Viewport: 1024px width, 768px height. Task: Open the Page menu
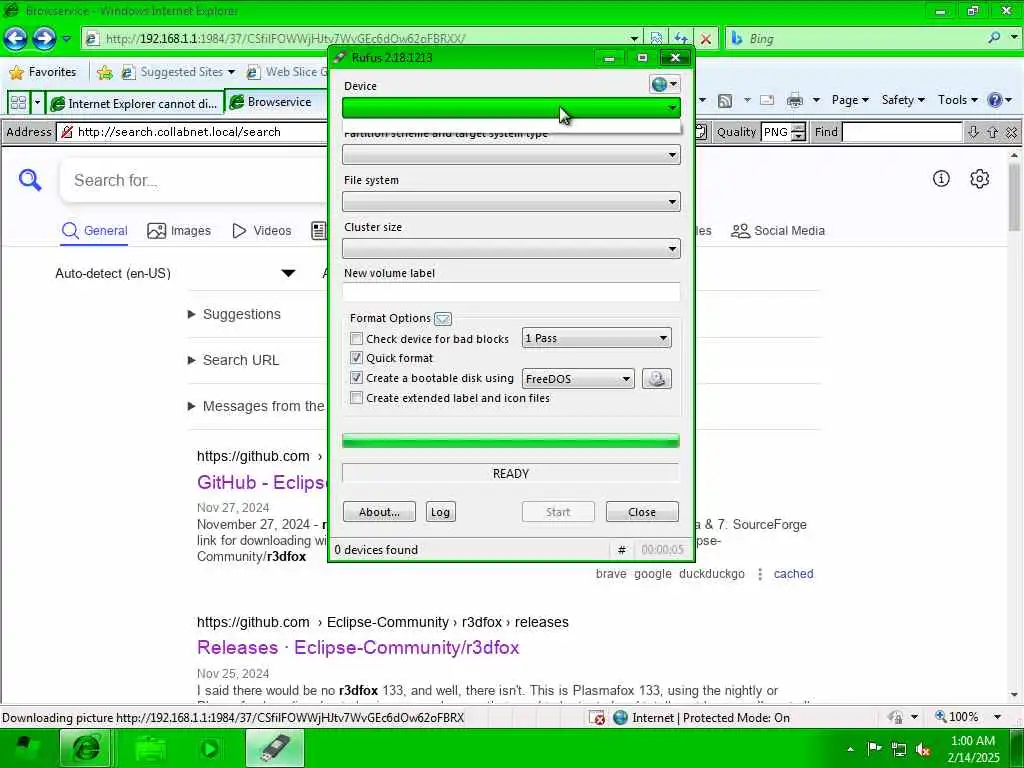pos(850,100)
